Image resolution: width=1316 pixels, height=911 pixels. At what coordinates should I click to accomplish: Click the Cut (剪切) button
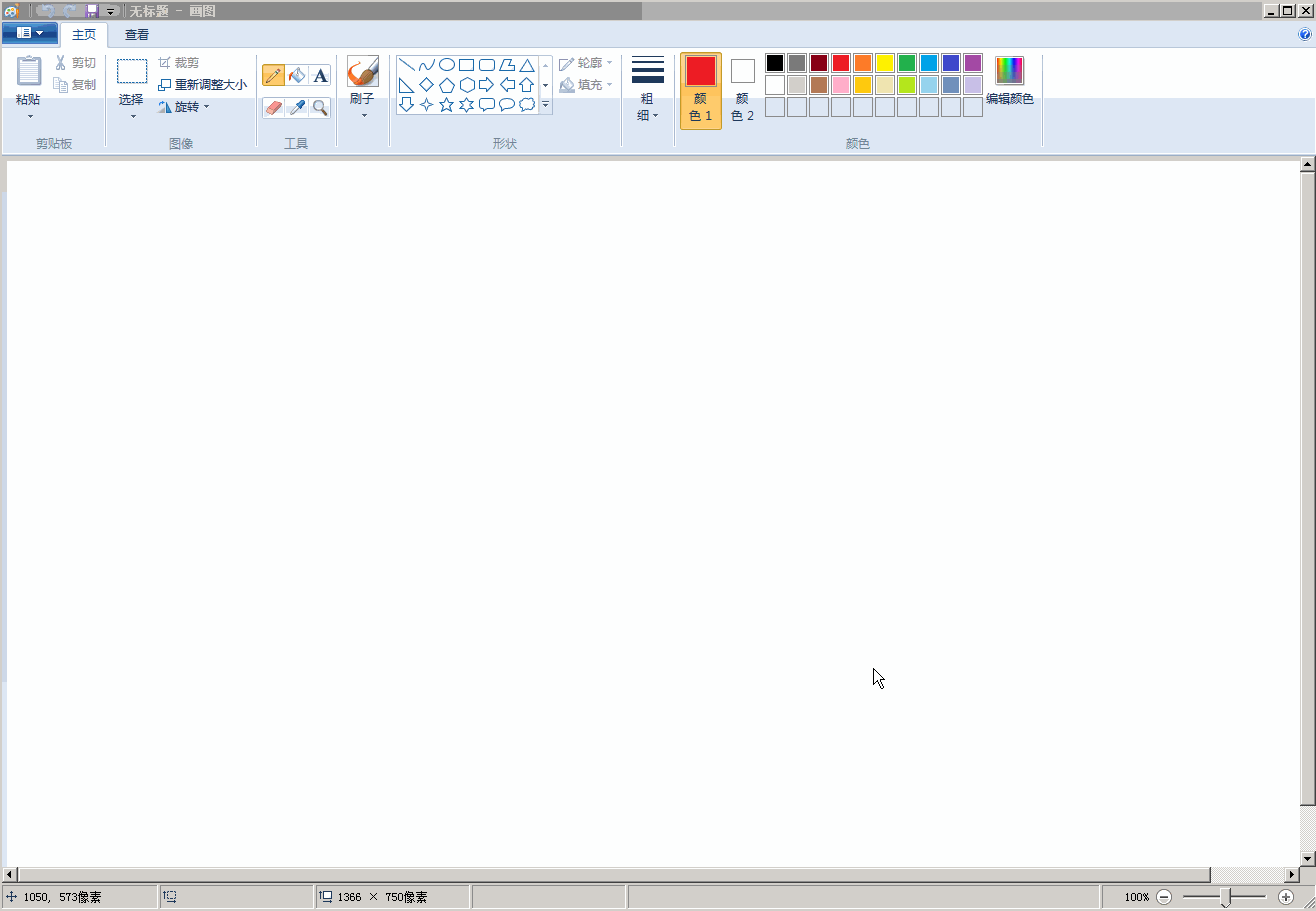[75, 63]
